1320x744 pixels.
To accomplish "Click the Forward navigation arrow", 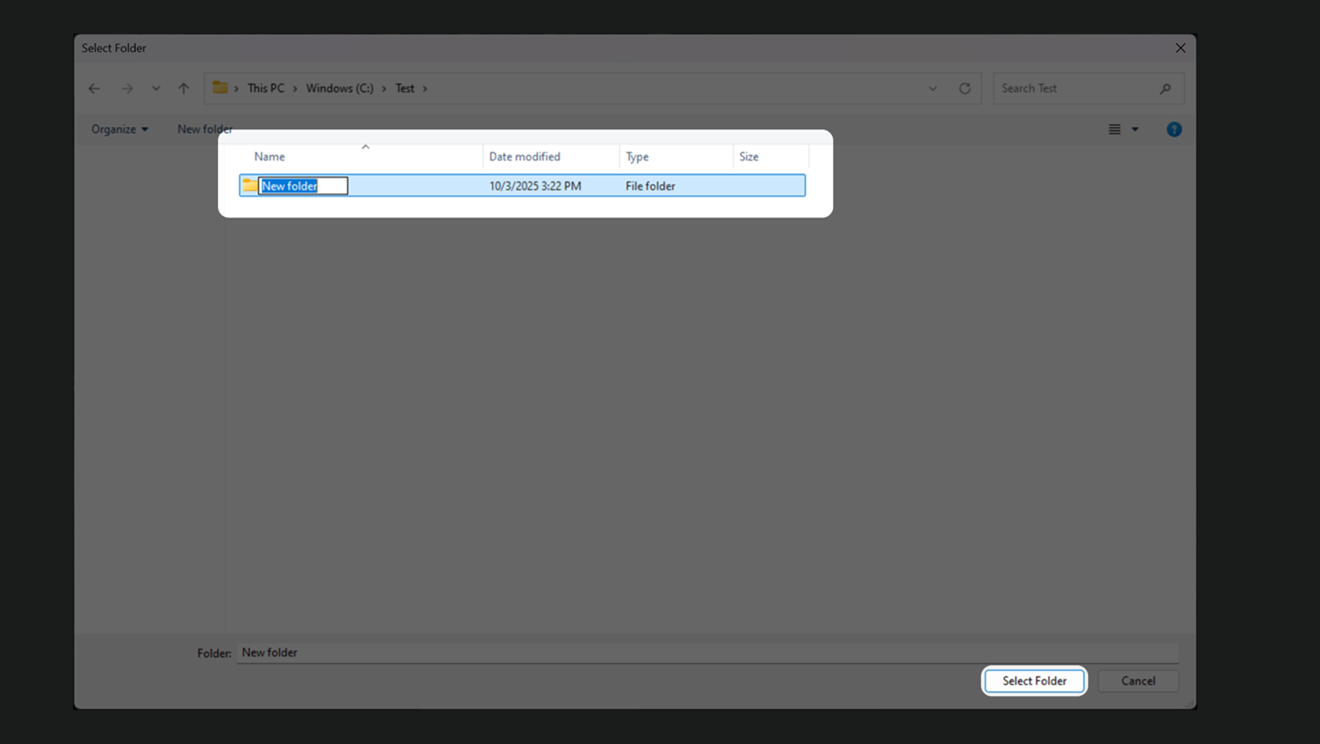I will [127, 88].
